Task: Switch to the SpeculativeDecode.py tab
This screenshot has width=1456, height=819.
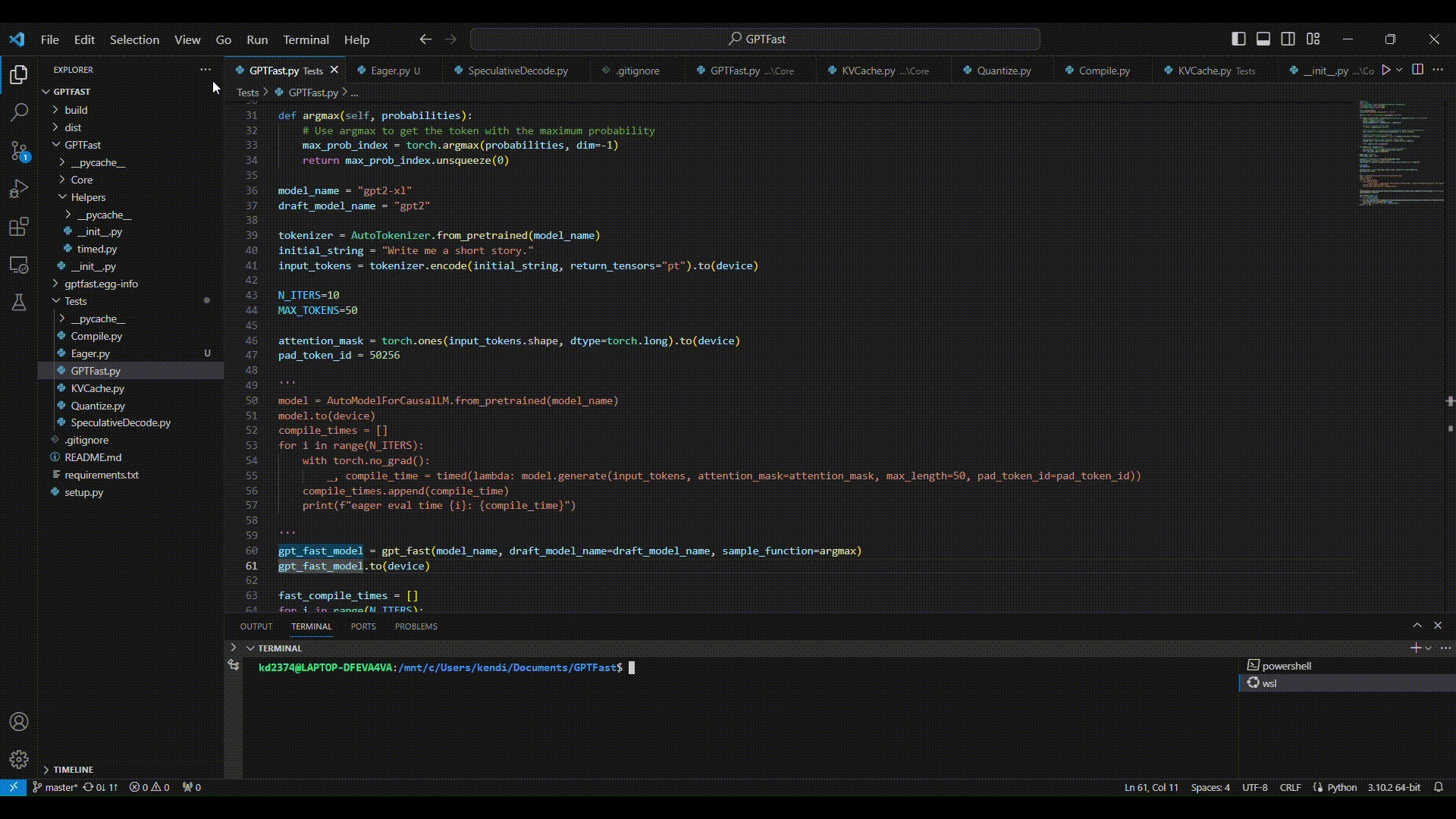Action: (x=517, y=71)
